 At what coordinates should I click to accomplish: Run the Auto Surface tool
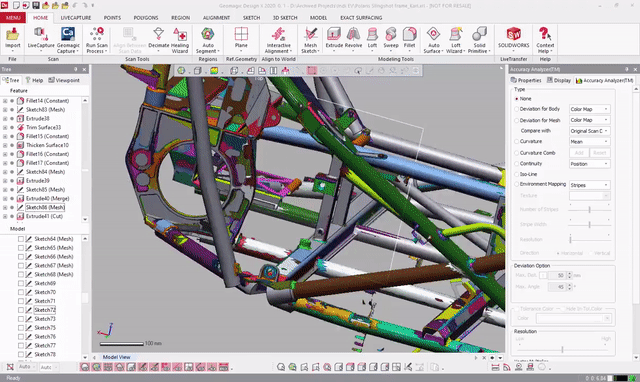(433, 40)
